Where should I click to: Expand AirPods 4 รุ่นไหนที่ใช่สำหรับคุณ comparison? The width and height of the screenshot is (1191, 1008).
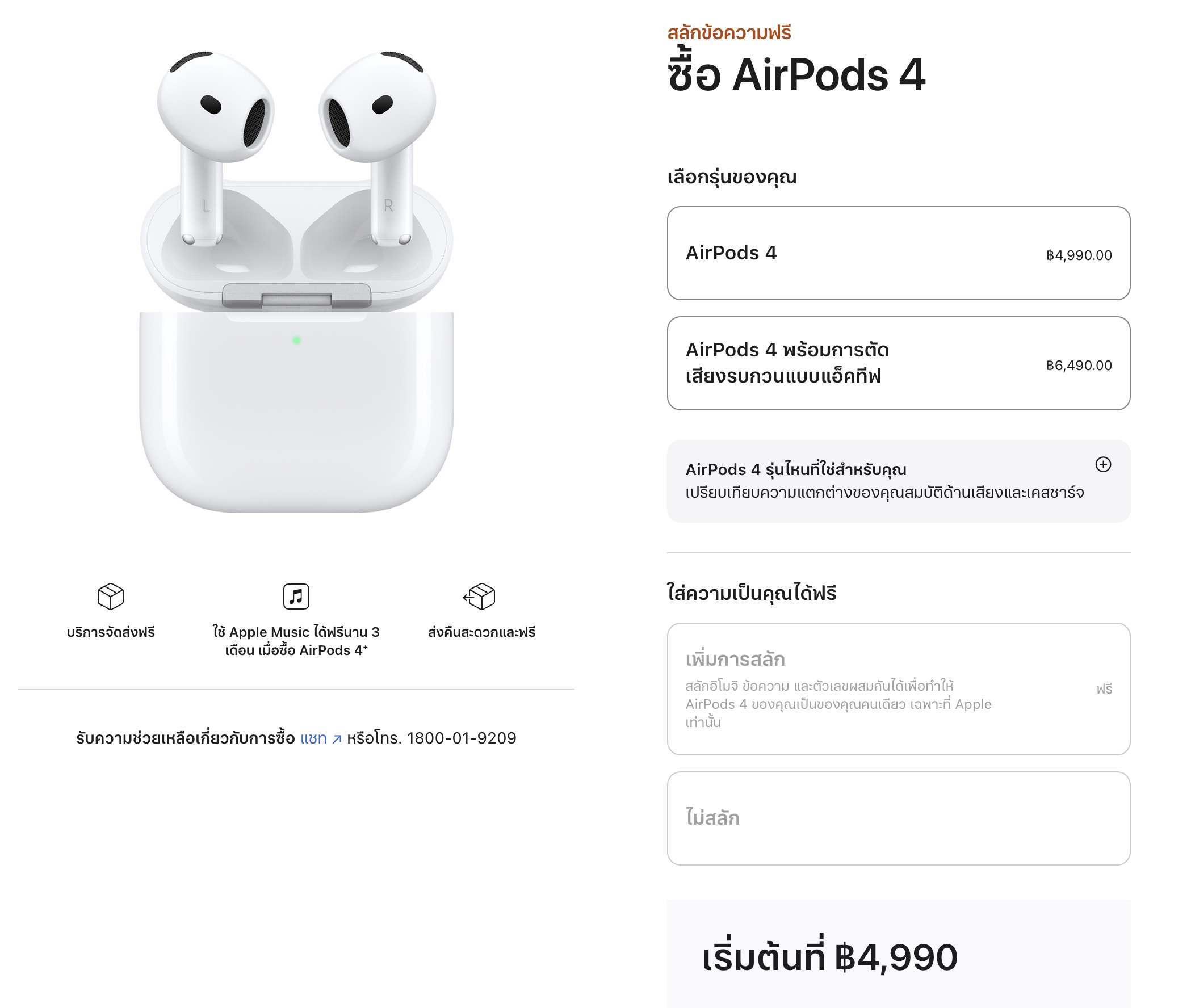coord(899,481)
